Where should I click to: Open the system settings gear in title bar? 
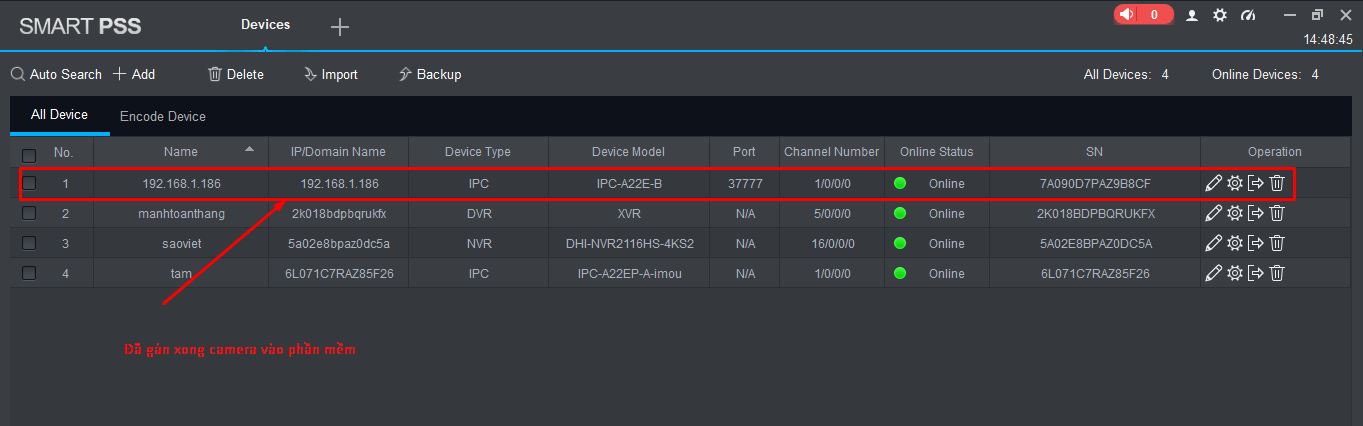(x=1219, y=15)
